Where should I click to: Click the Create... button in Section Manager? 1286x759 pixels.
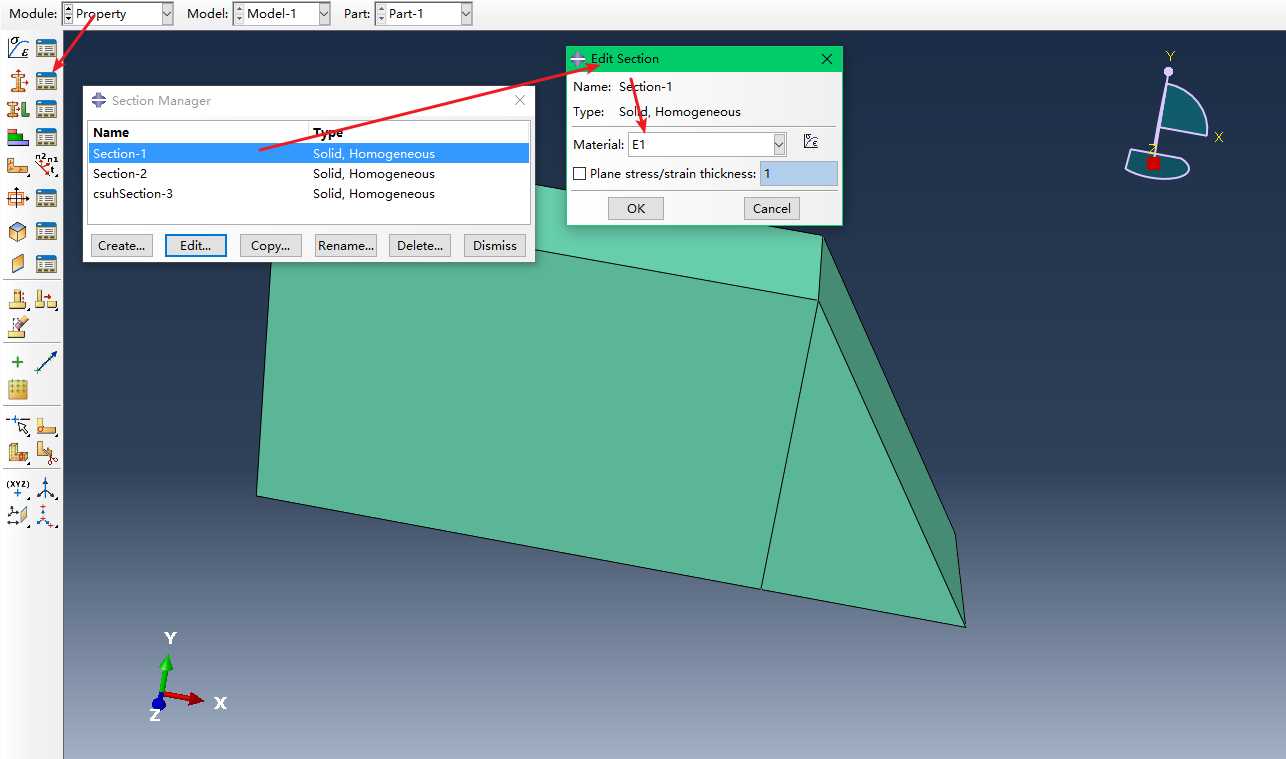point(122,245)
